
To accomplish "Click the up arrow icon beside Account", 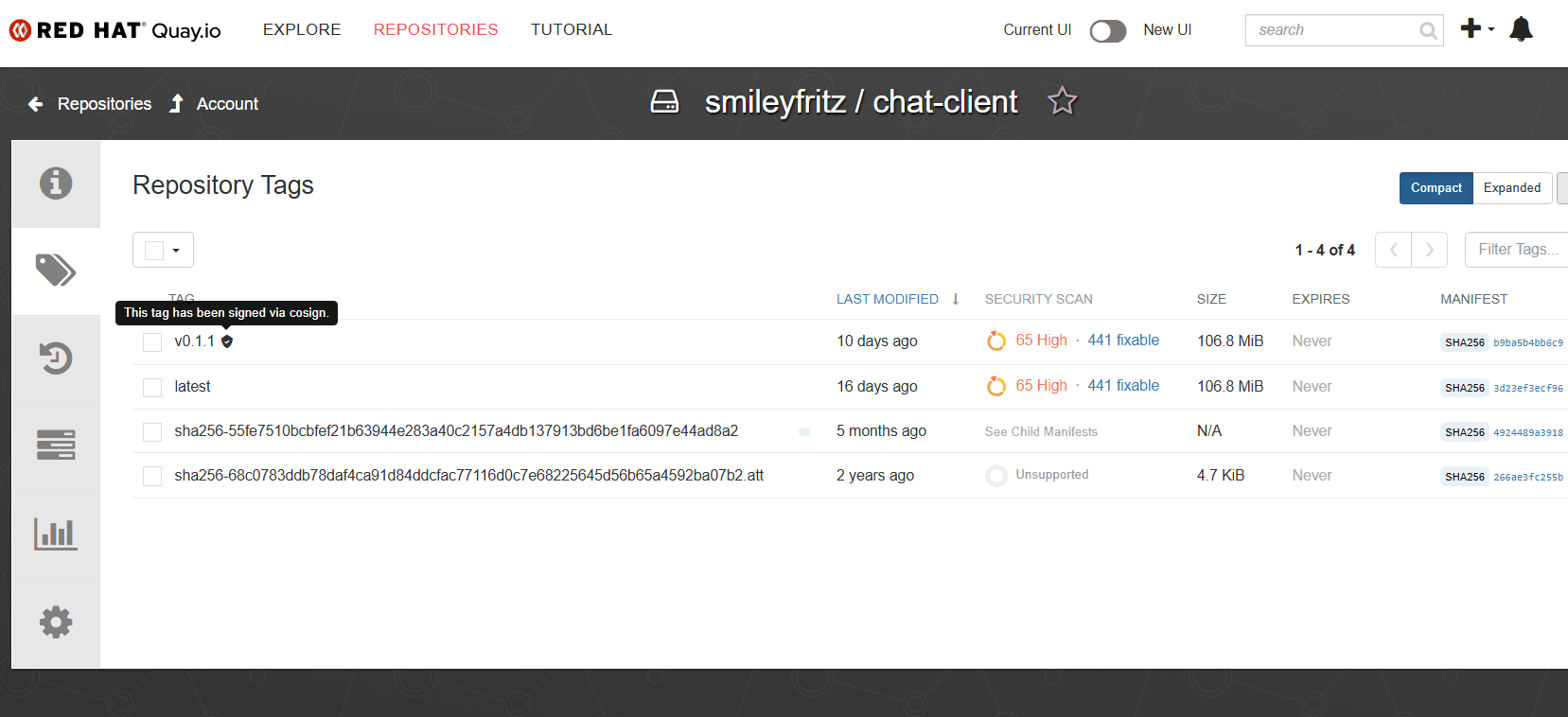I will (x=176, y=104).
